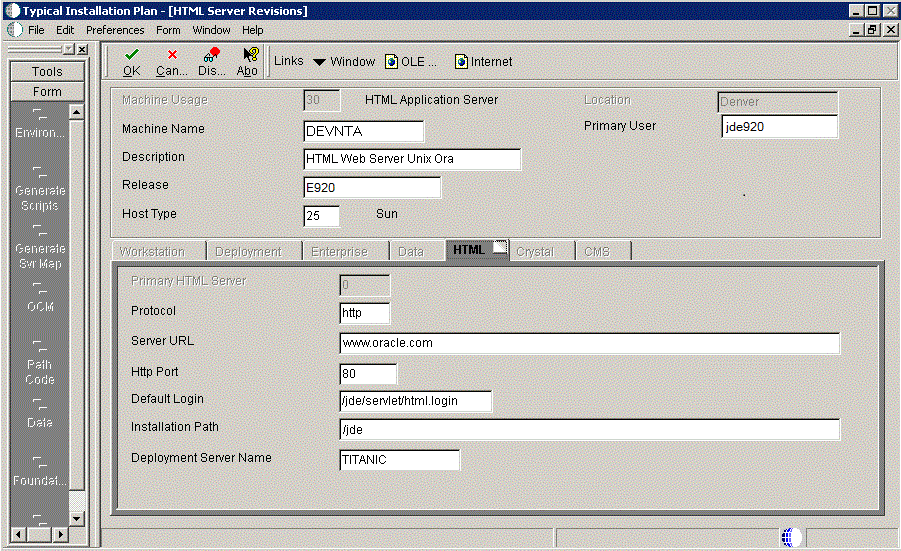Image resolution: width=901 pixels, height=551 pixels.
Task: Expand the Links dropdown arrow
Action: click(x=319, y=62)
